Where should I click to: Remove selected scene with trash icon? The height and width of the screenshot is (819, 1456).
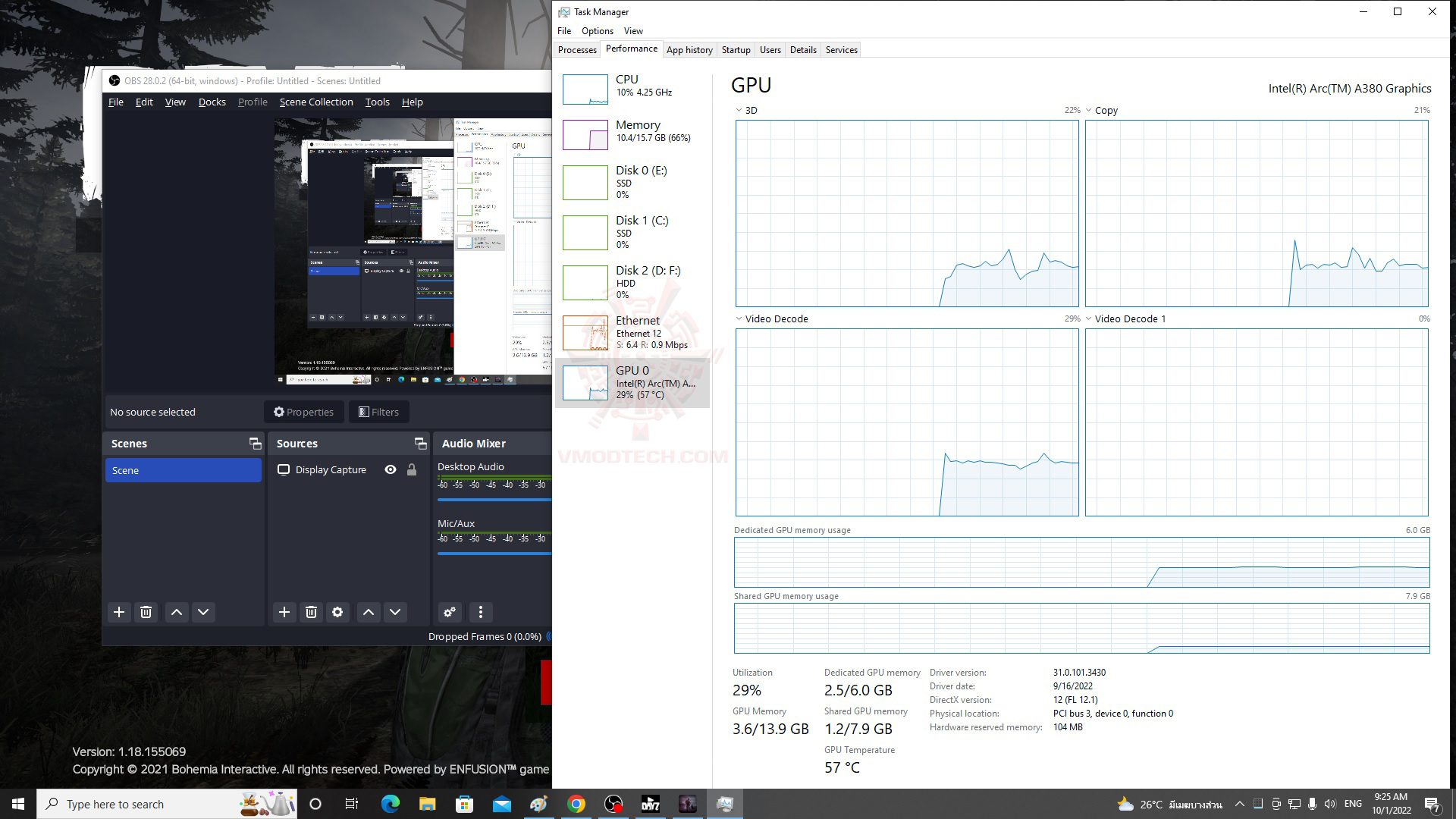tap(146, 612)
